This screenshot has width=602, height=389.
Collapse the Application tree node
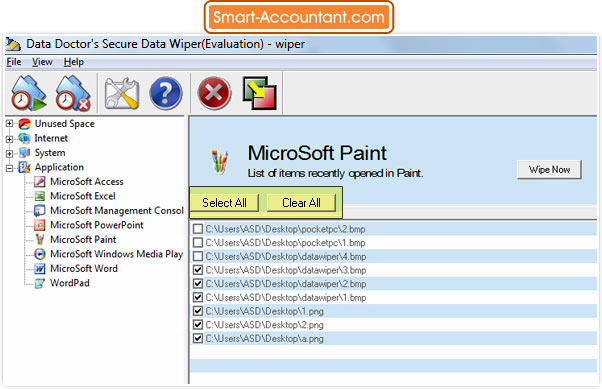pos(9,168)
